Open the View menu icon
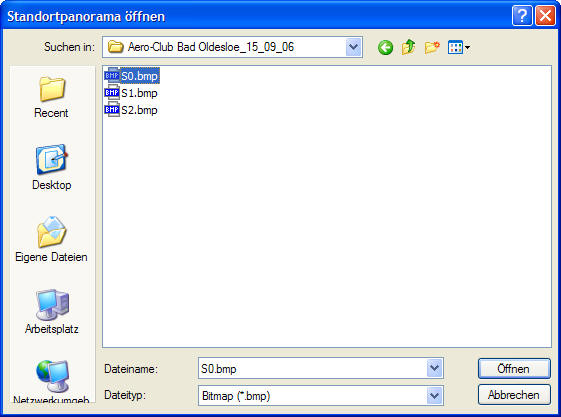The height and width of the screenshot is (417, 561). point(459,47)
